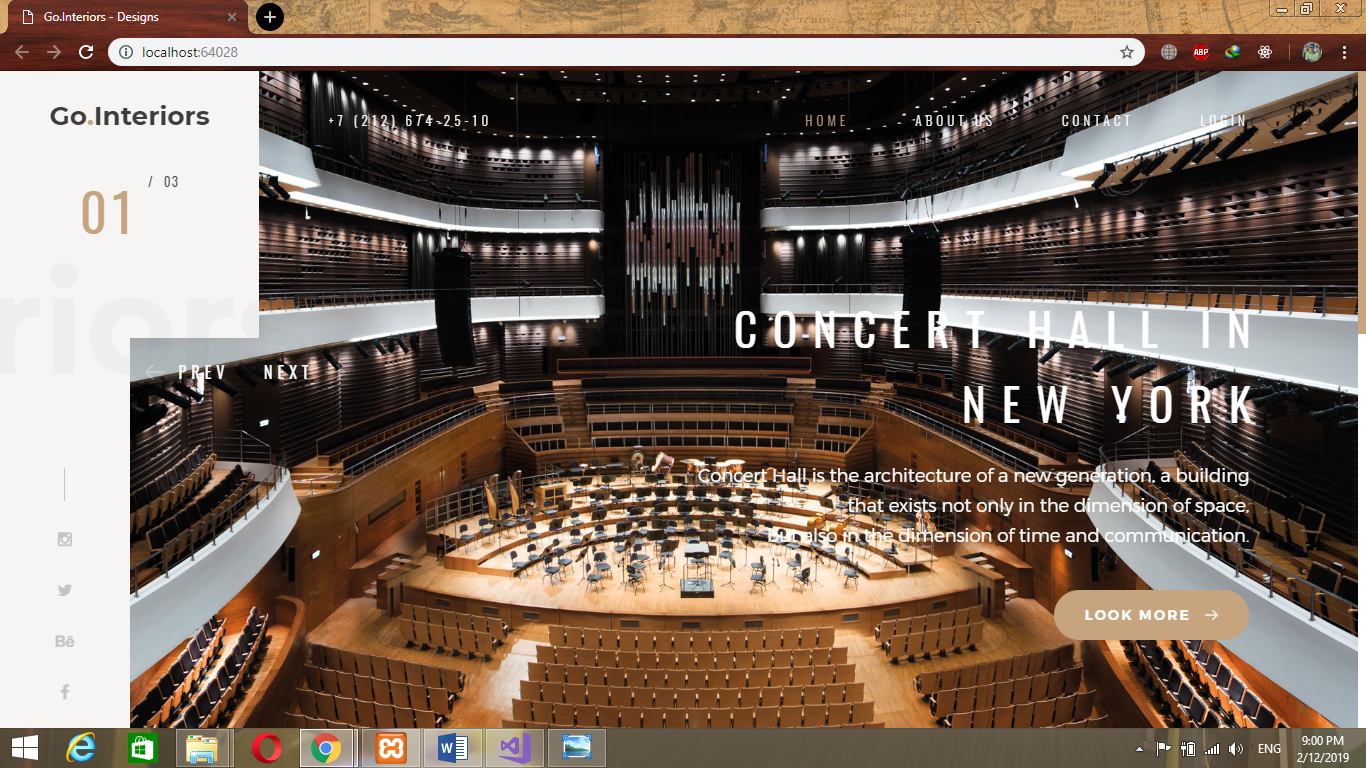Close the Go.Interiors - Designs tab
Image resolution: width=1366 pixels, height=768 pixels.
(x=233, y=17)
